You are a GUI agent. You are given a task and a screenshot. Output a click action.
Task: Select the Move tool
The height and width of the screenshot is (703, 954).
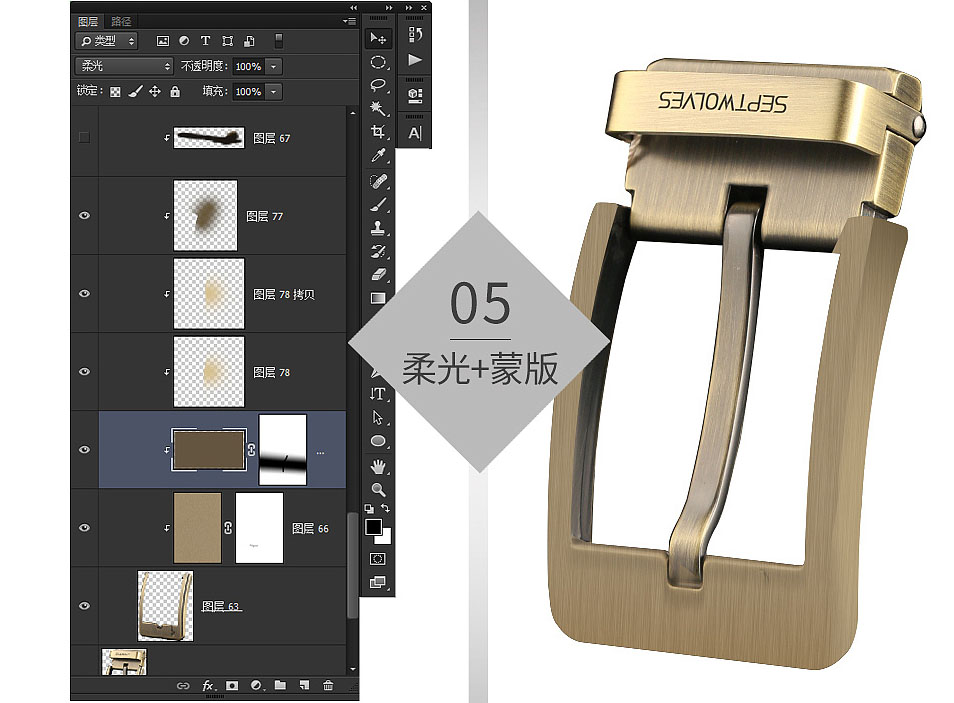coord(378,38)
